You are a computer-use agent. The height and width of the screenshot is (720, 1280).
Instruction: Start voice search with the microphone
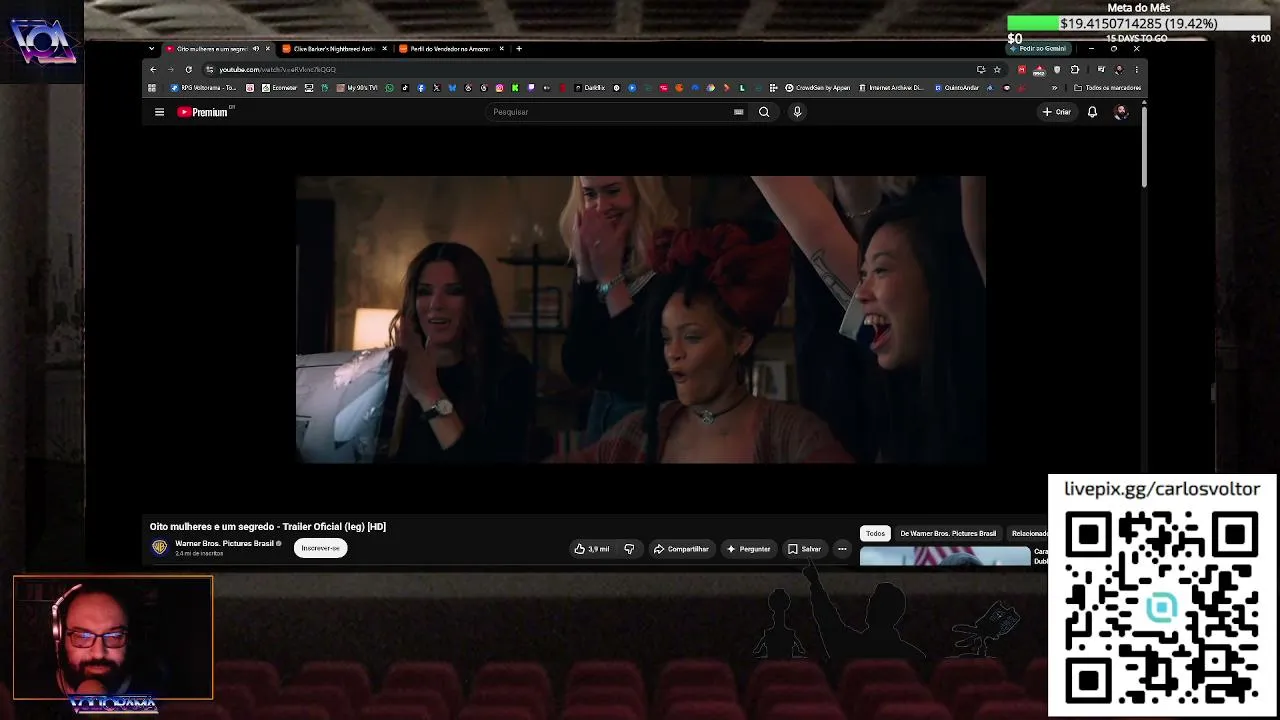click(797, 112)
